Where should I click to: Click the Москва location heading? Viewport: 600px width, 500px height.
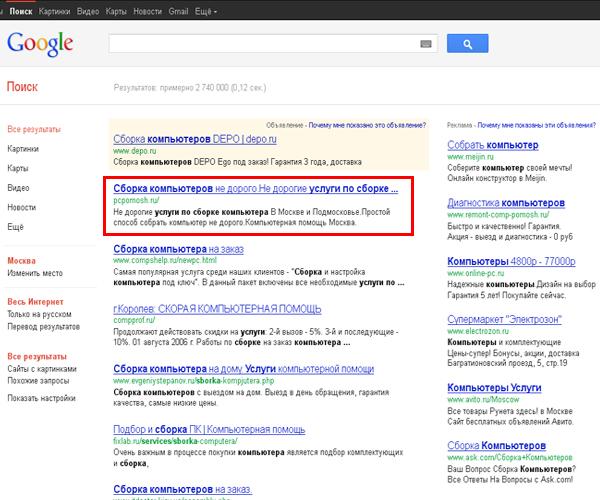click(x=21, y=261)
